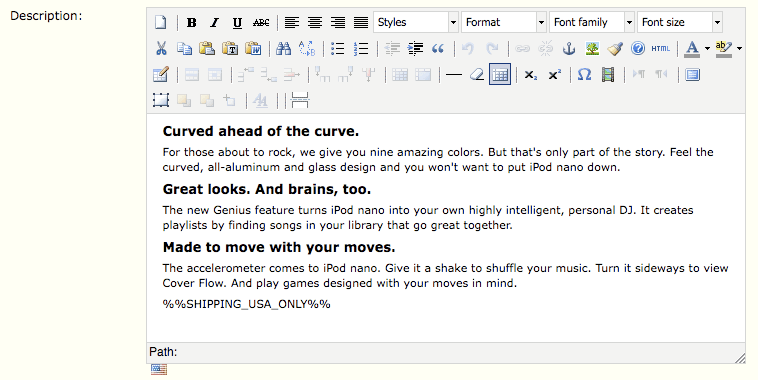Align text right
The height and width of the screenshot is (380, 758).
click(x=338, y=22)
